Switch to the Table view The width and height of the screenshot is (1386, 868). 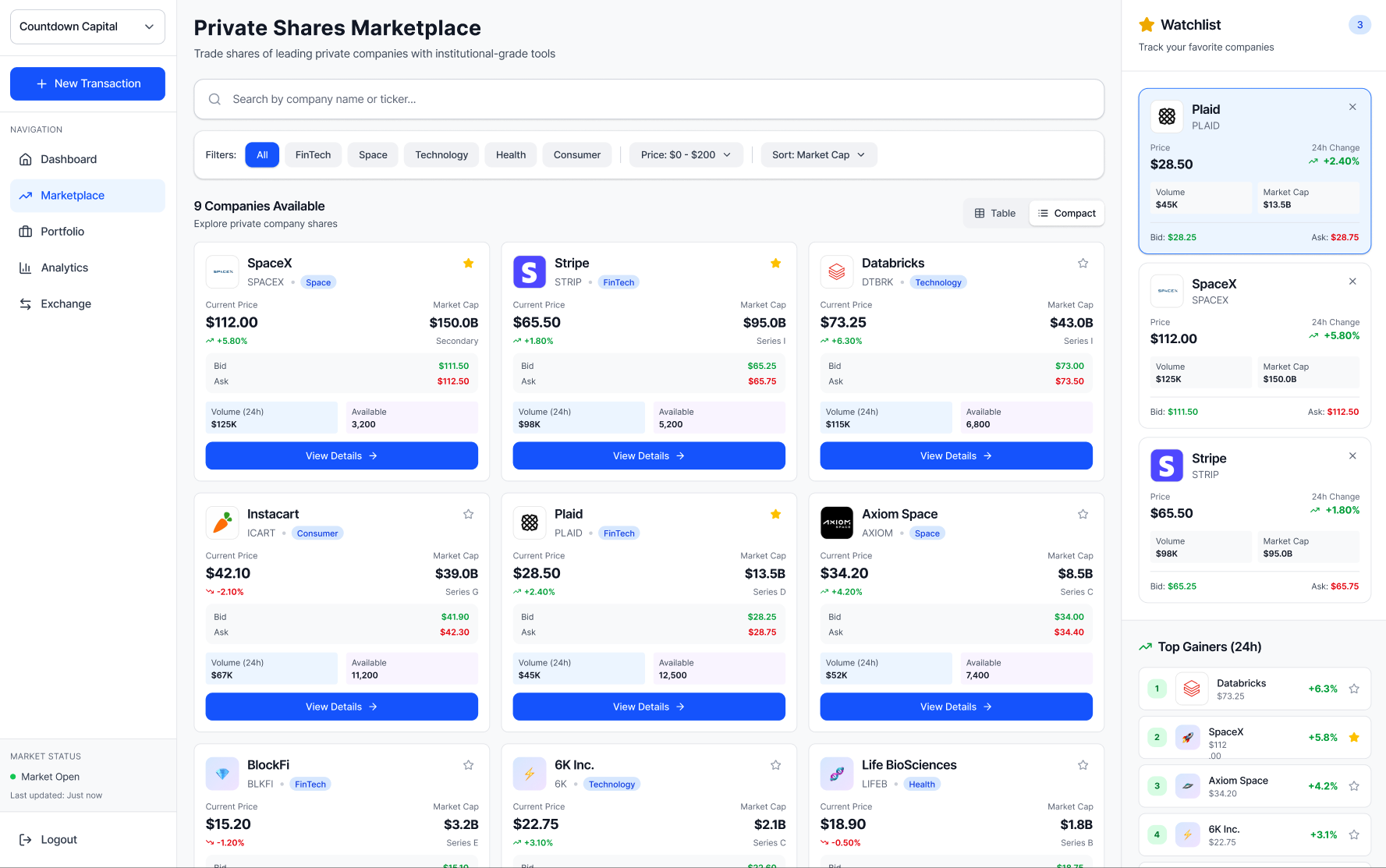995,213
